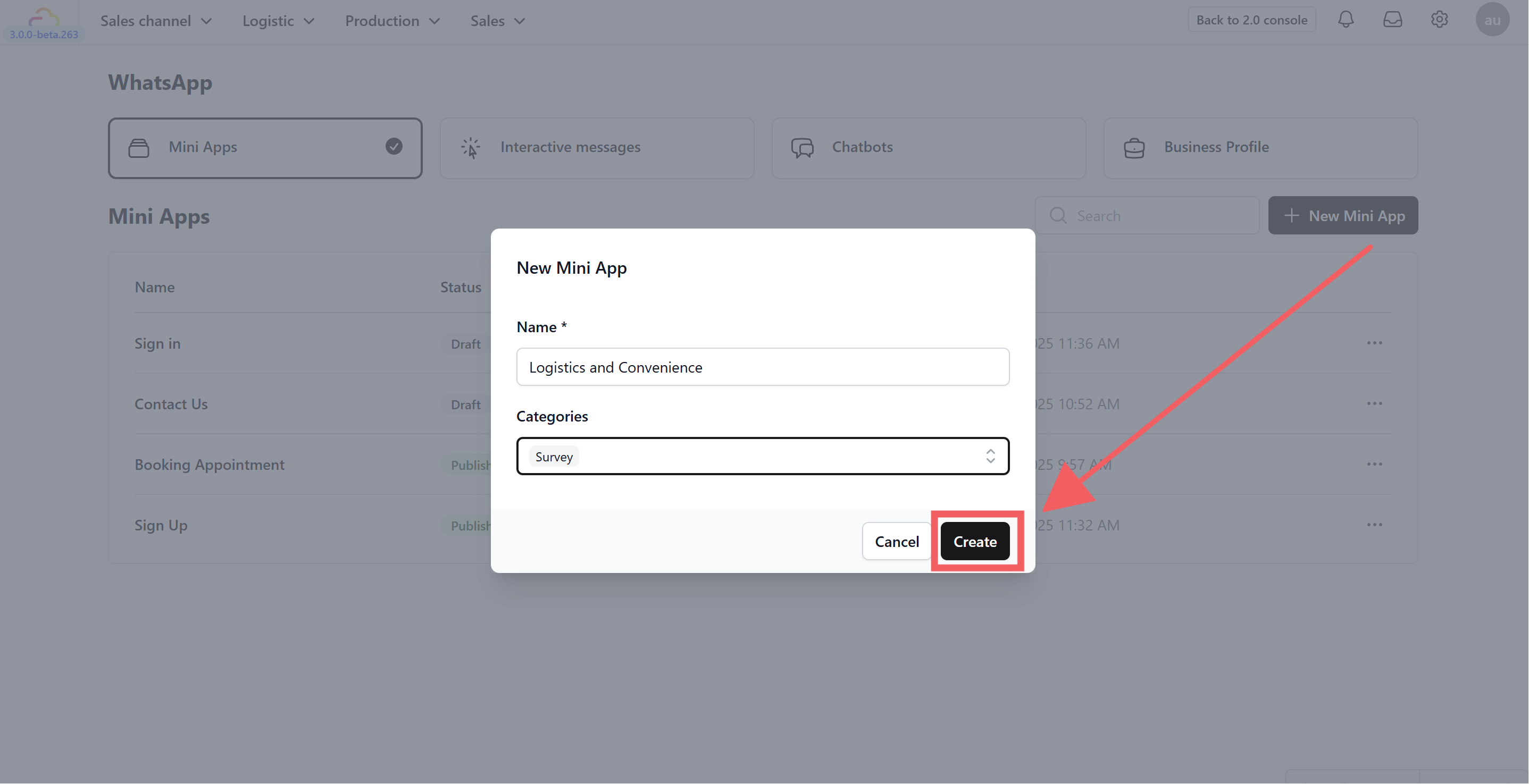Open more options for Contact Us row
The width and height of the screenshot is (1529, 784).
pos(1374,403)
